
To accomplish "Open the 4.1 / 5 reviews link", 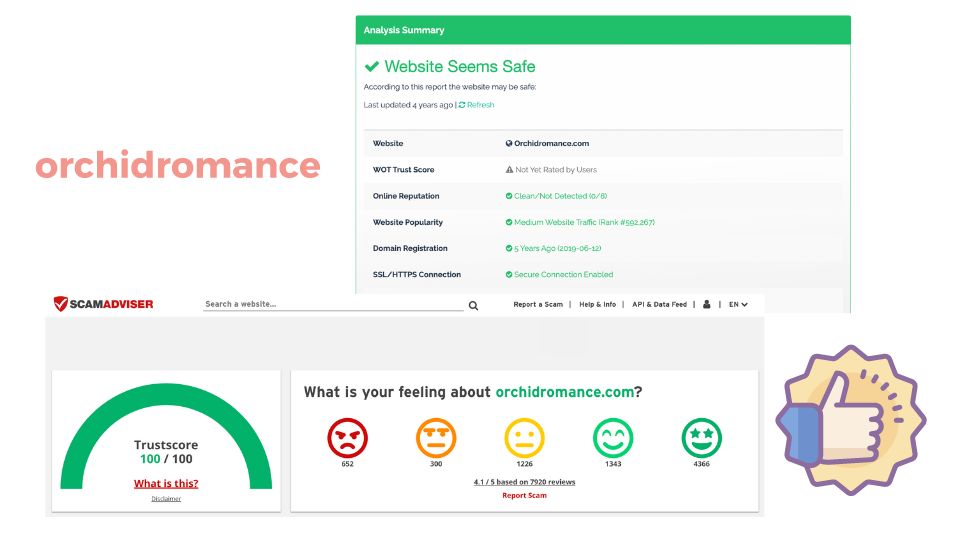I will coord(524,482).
